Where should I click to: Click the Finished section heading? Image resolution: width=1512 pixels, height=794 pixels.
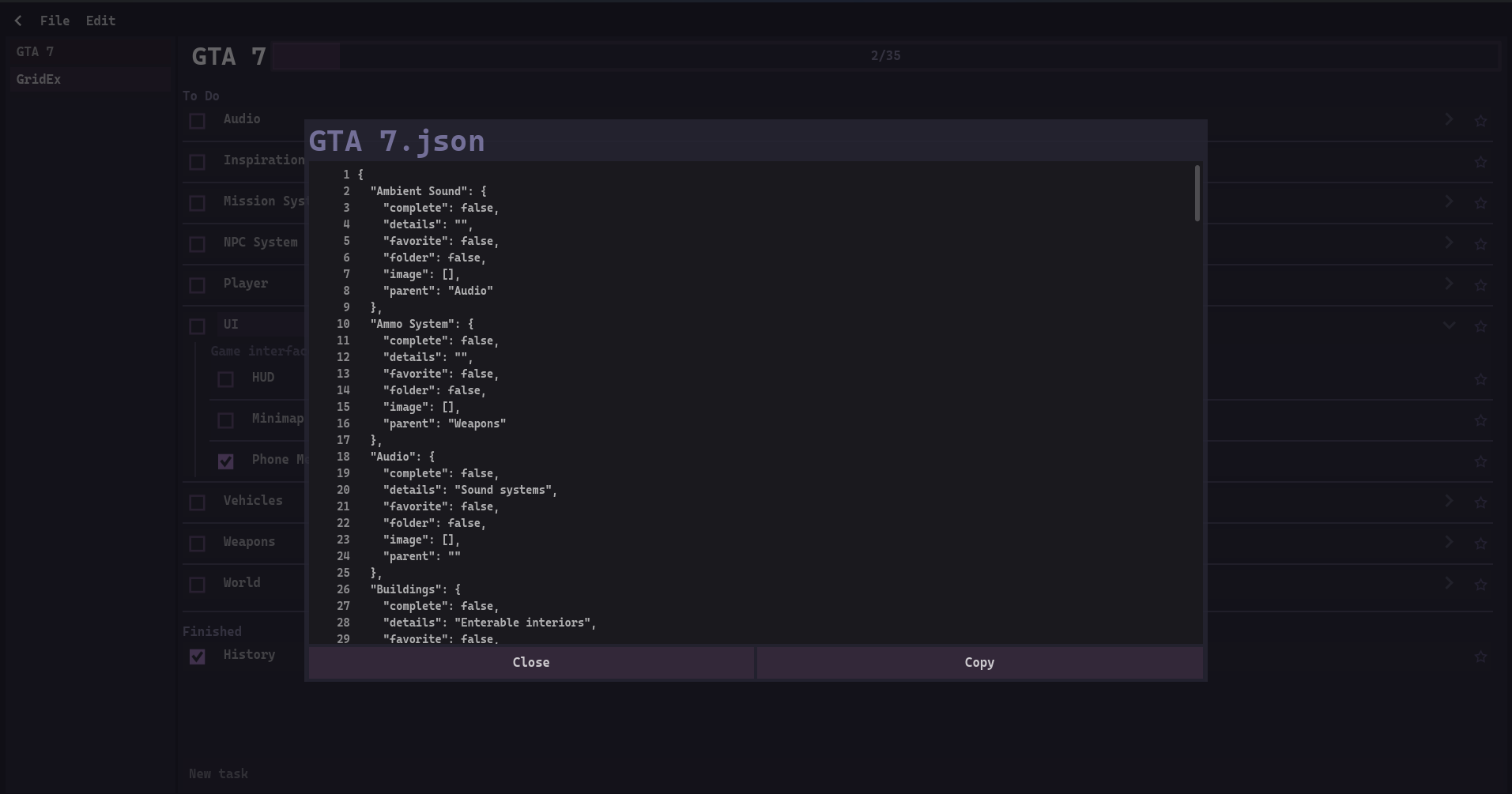point(212,632)
